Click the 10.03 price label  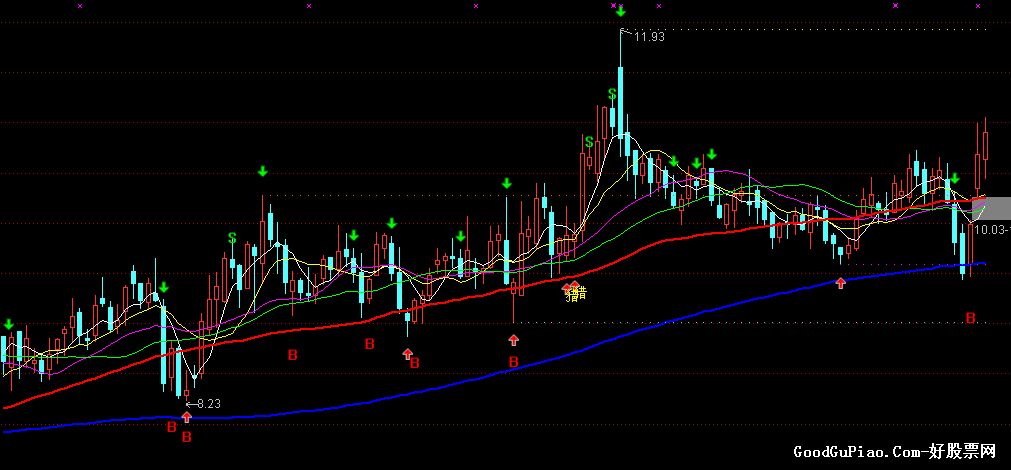(992, 230)
